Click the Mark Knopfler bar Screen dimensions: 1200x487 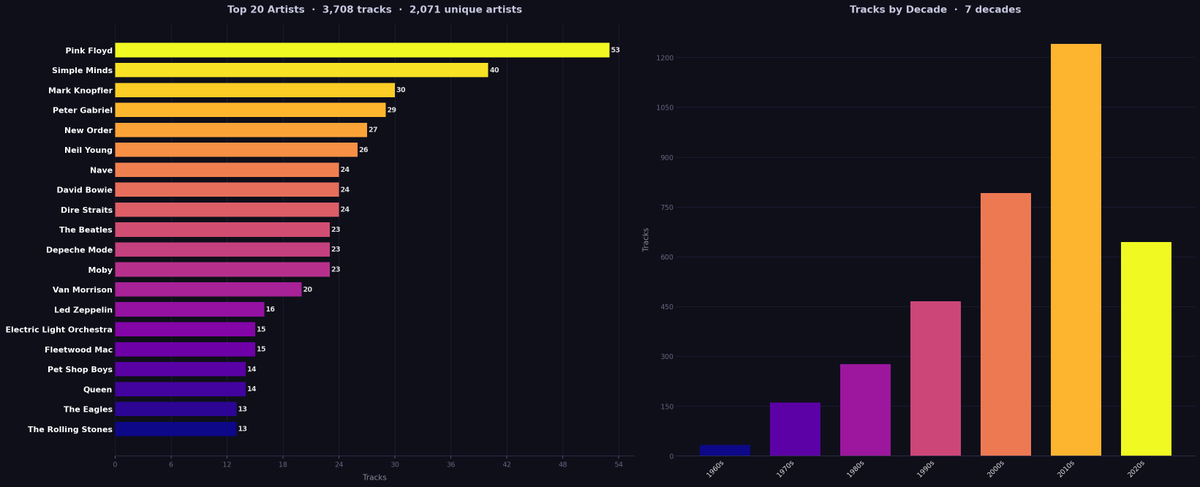tap(255, 90)
